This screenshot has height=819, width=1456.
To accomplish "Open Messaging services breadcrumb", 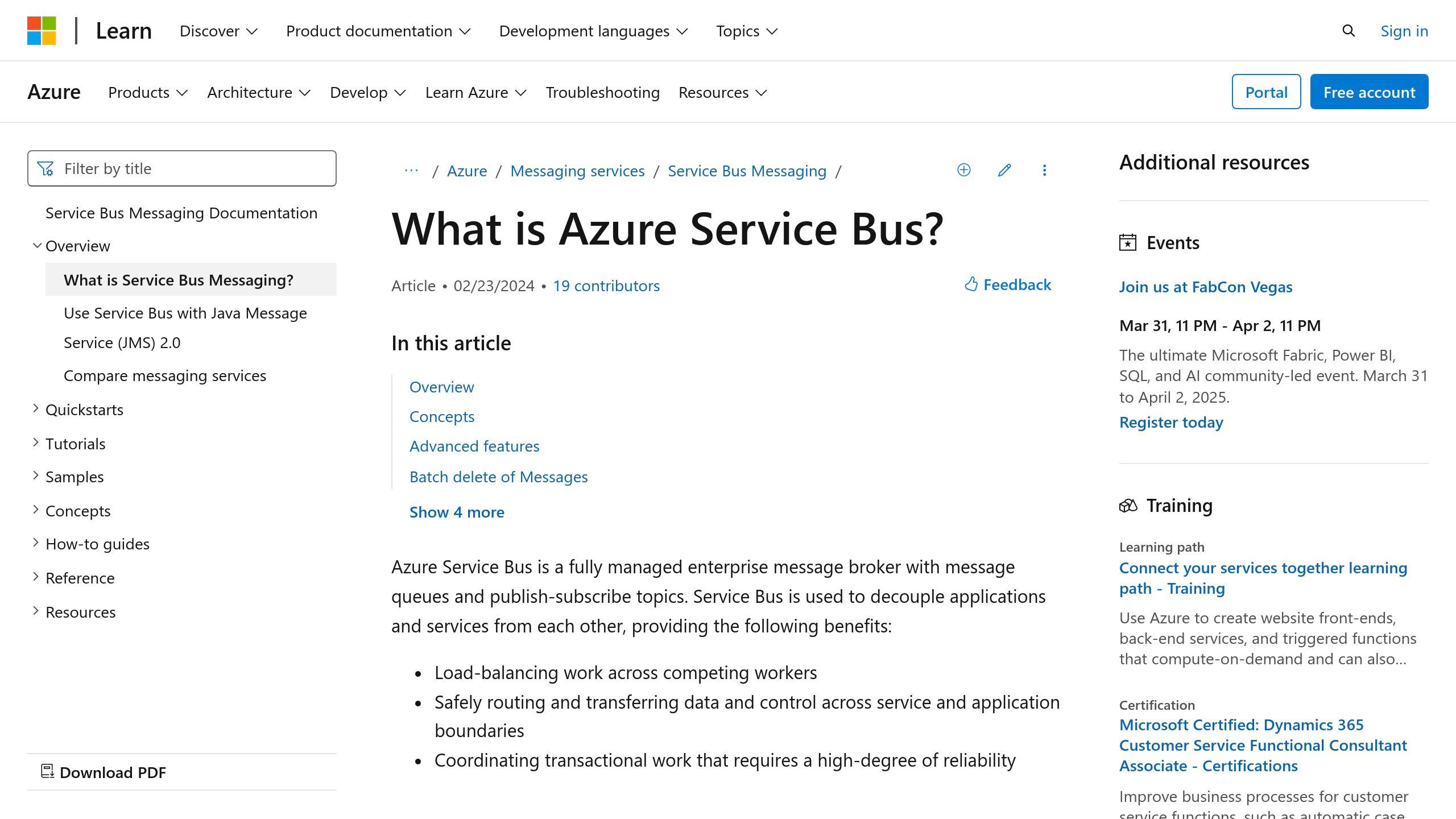I will coord(577,171).
